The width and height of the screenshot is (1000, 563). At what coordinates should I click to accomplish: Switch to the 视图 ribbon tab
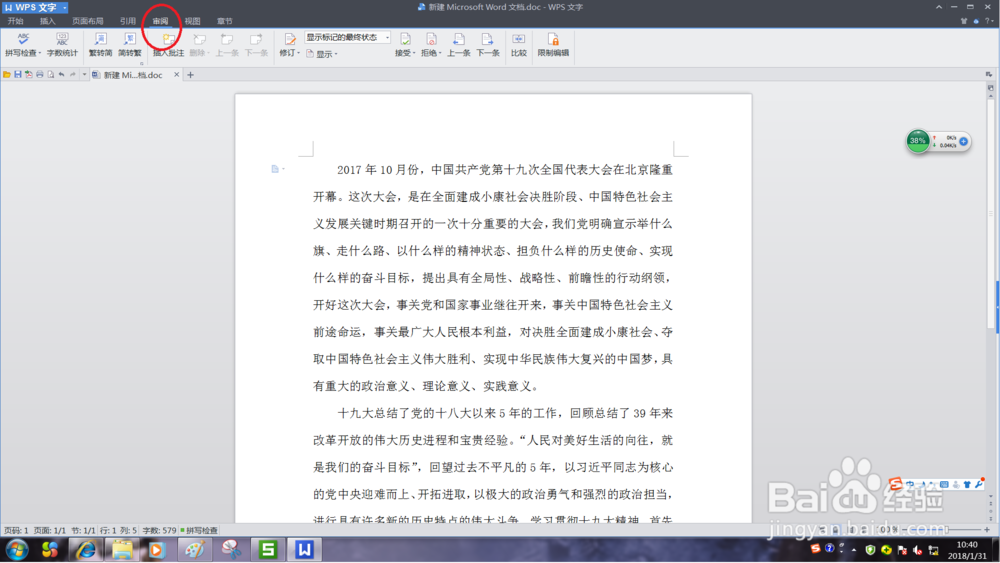192,21
